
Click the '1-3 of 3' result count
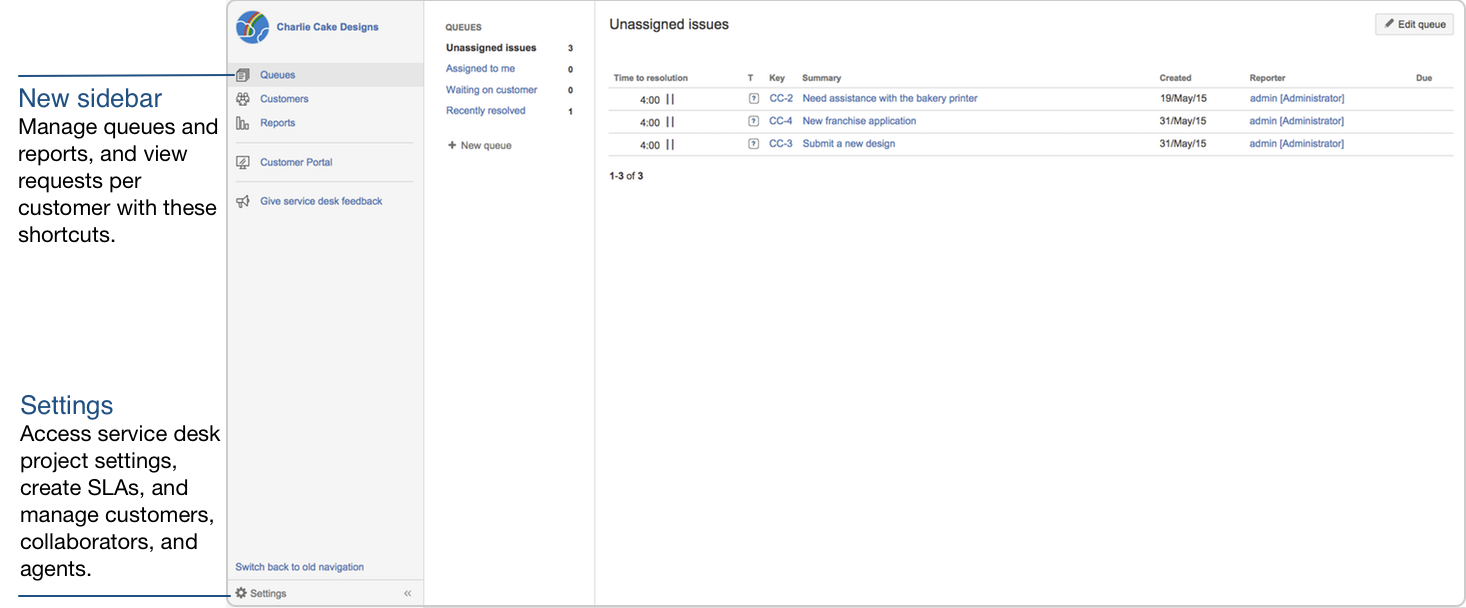[x=626, y=176]
